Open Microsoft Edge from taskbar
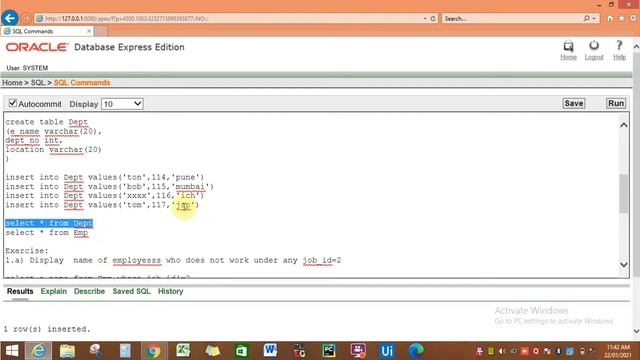This screenshot has width=640, height=360. pos(416,351)
